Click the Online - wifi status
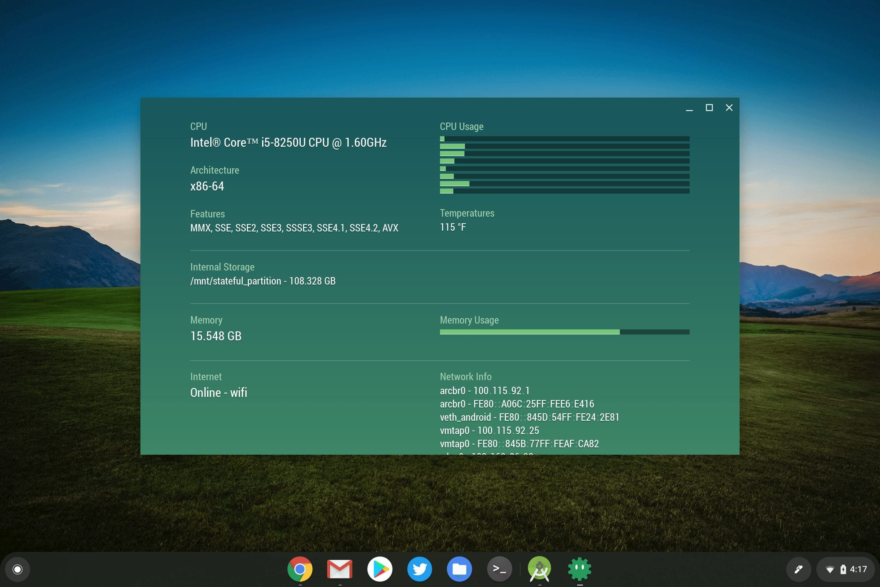 (x=218, y=393)
